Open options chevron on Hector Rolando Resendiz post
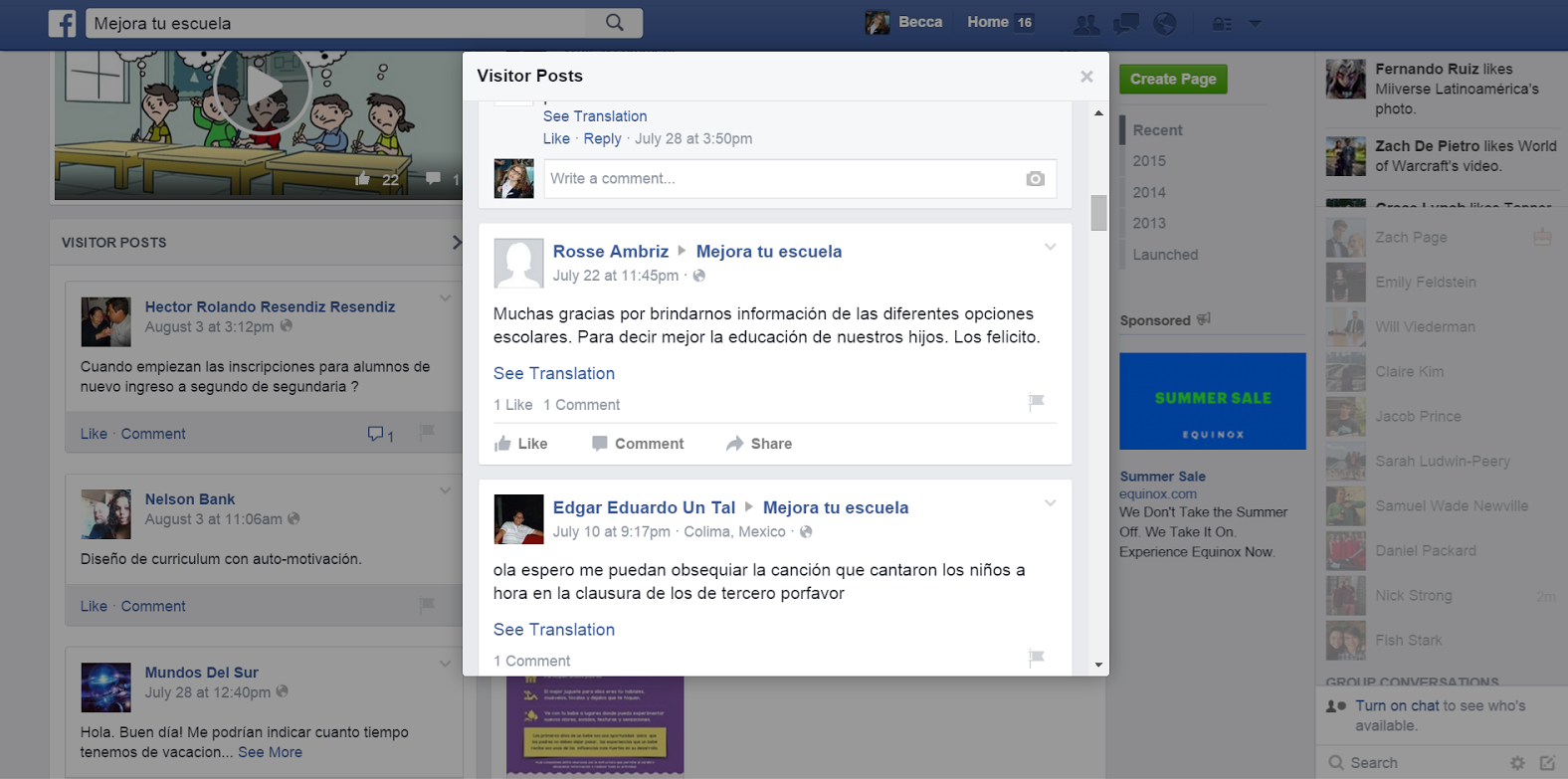 pyautogui.click(x=445, y=298)
